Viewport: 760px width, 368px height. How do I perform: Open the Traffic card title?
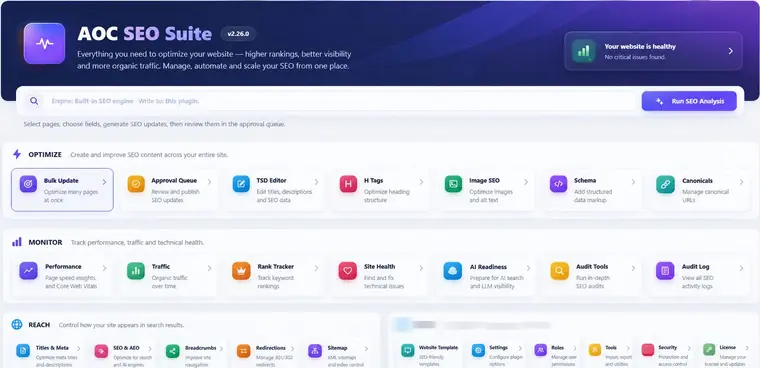(161, 267)
